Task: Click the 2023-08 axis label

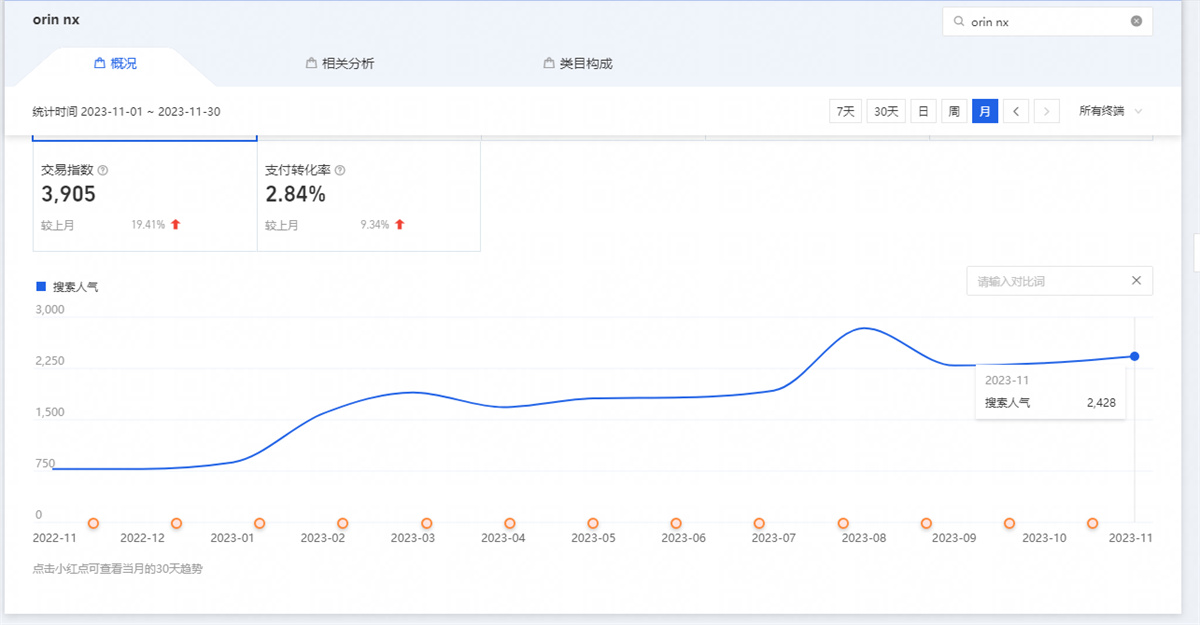Action: [863, 538]
